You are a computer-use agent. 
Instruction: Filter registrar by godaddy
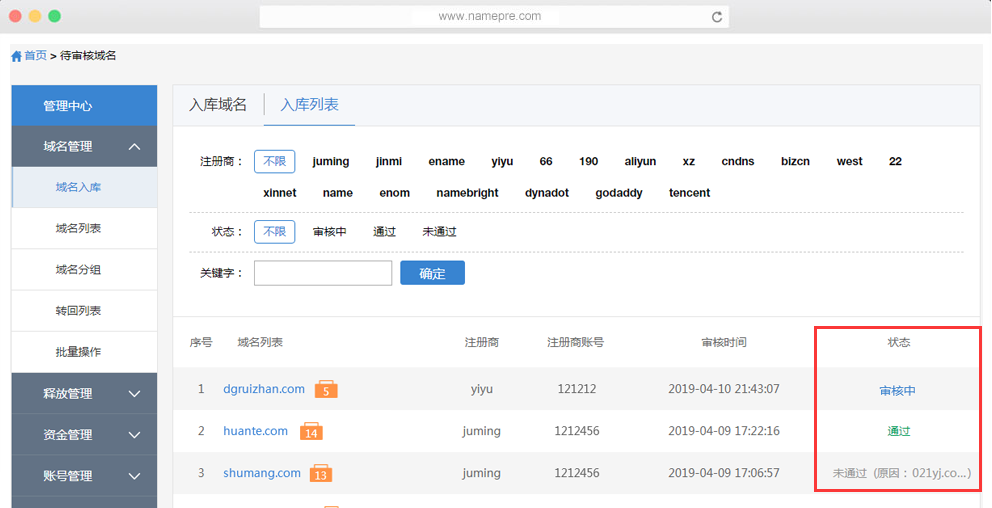point(619,193)
